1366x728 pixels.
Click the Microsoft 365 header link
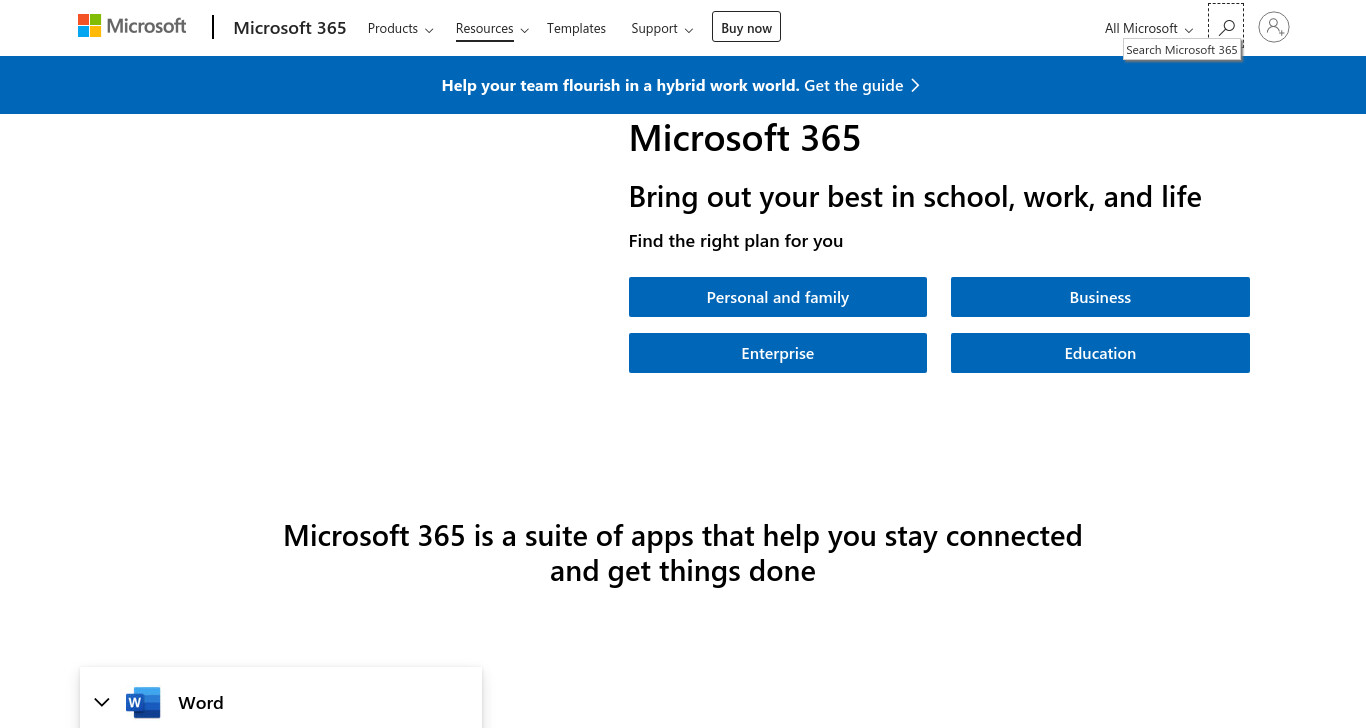[290, 28]
